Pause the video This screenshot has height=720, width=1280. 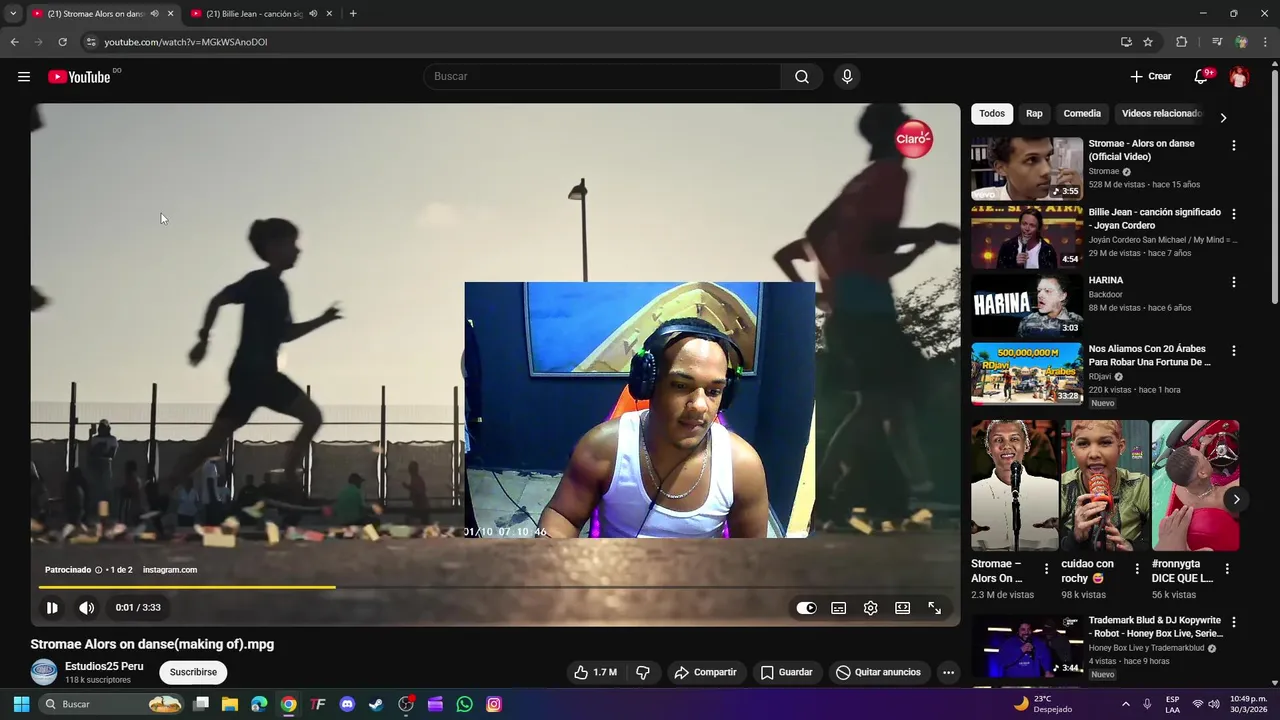point(52,607)
